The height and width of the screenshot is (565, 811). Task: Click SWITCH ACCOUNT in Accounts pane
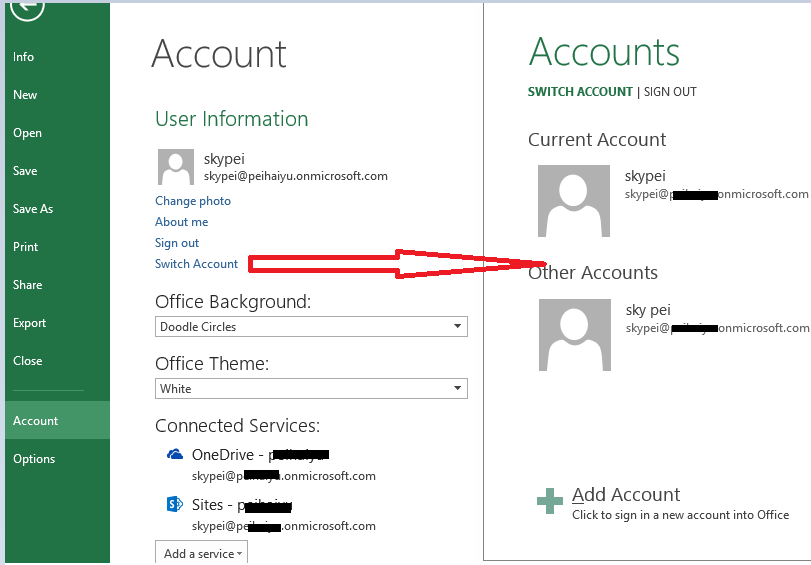[x=580, y=92]
